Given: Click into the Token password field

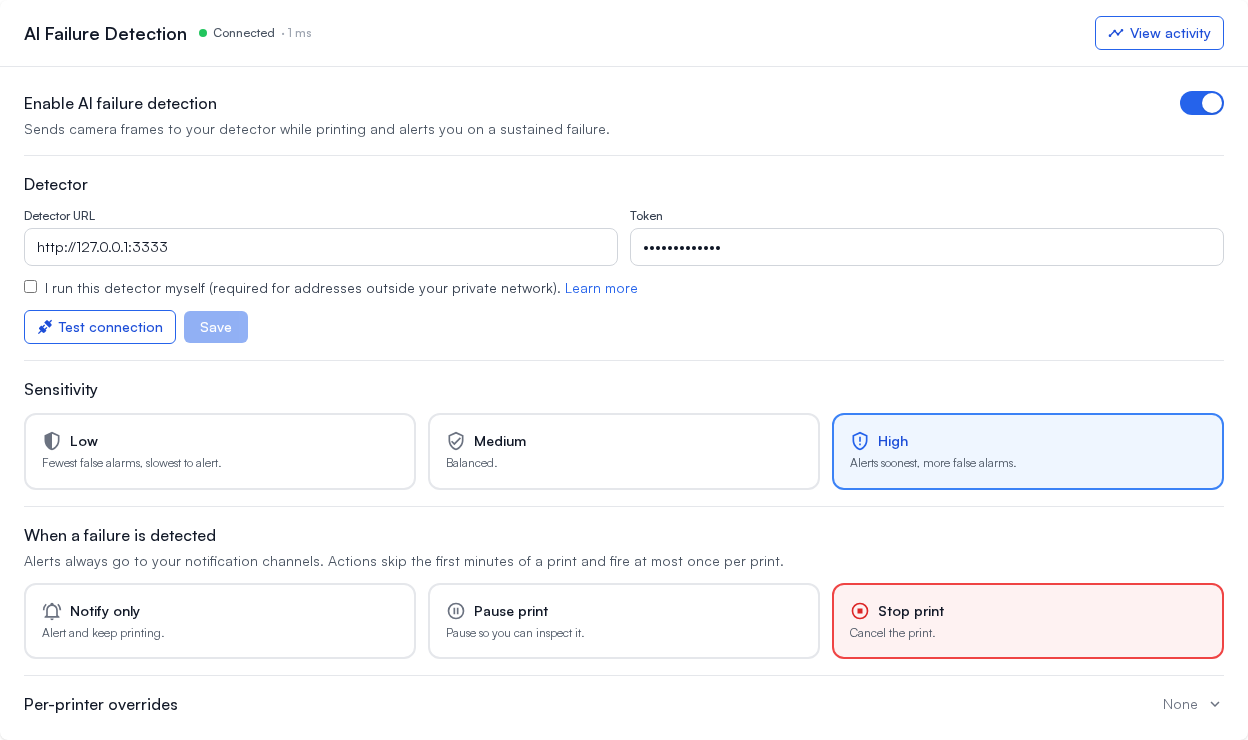Looking at the screenshot, I should [927, 247].
